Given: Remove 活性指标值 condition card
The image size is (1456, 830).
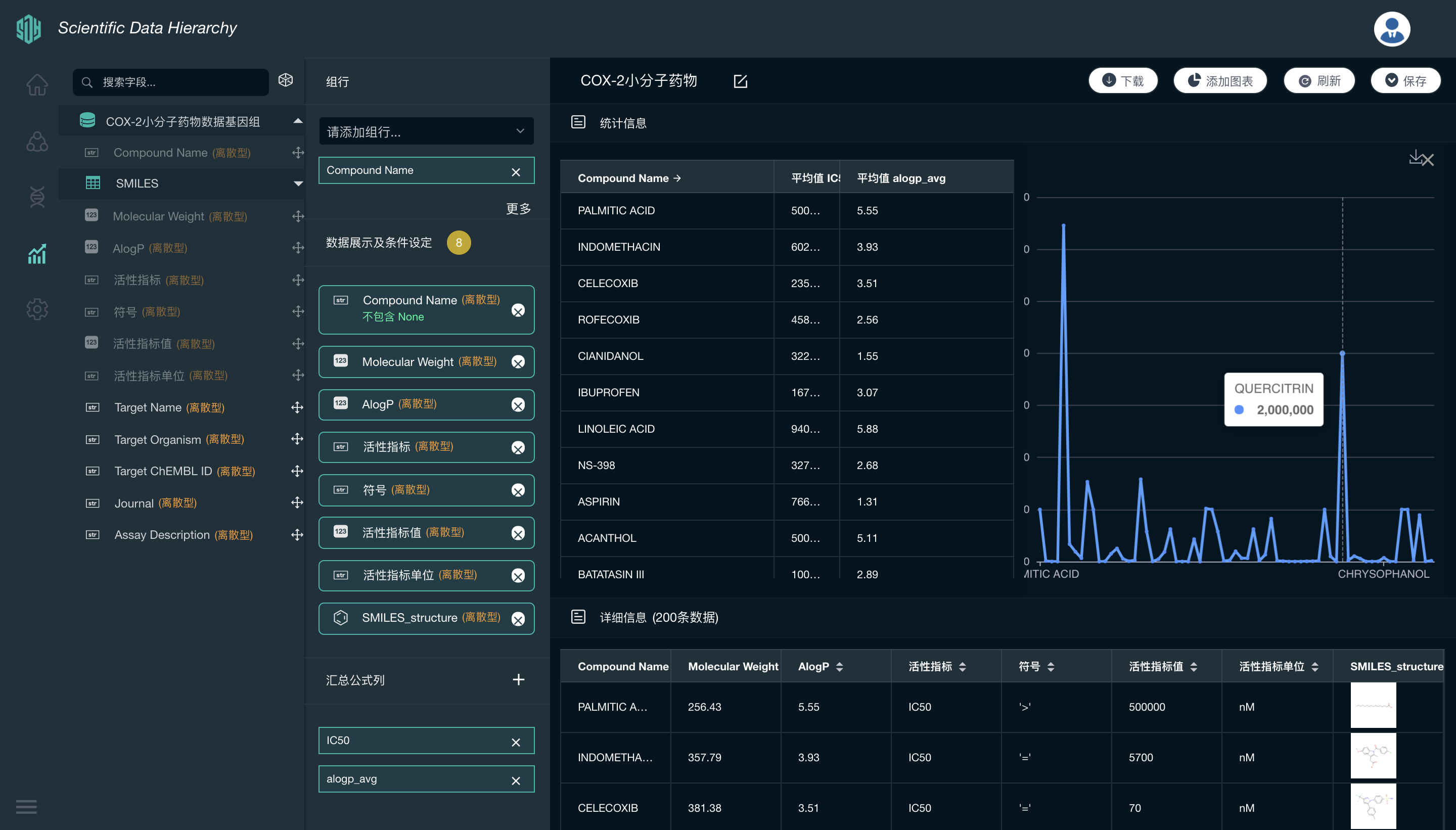Looking at the screenshot, I should click(518, 533).
